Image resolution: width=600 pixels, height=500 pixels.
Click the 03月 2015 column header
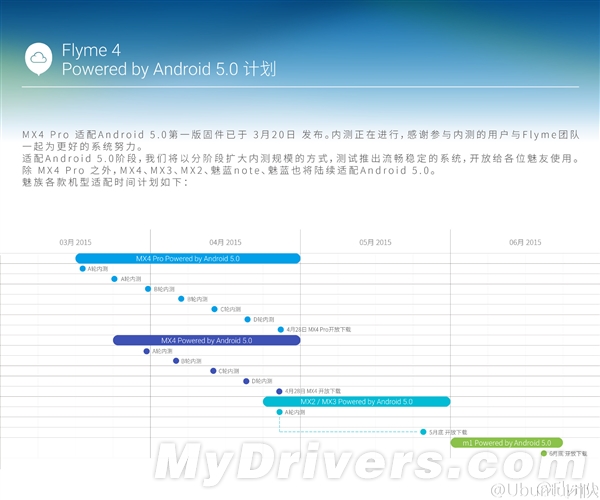pyautogui.click(x=75, y=242)
